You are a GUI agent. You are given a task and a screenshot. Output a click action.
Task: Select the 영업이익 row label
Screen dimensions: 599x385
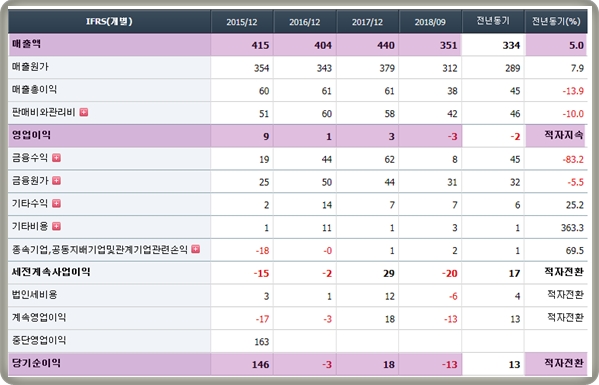(31, 135)
